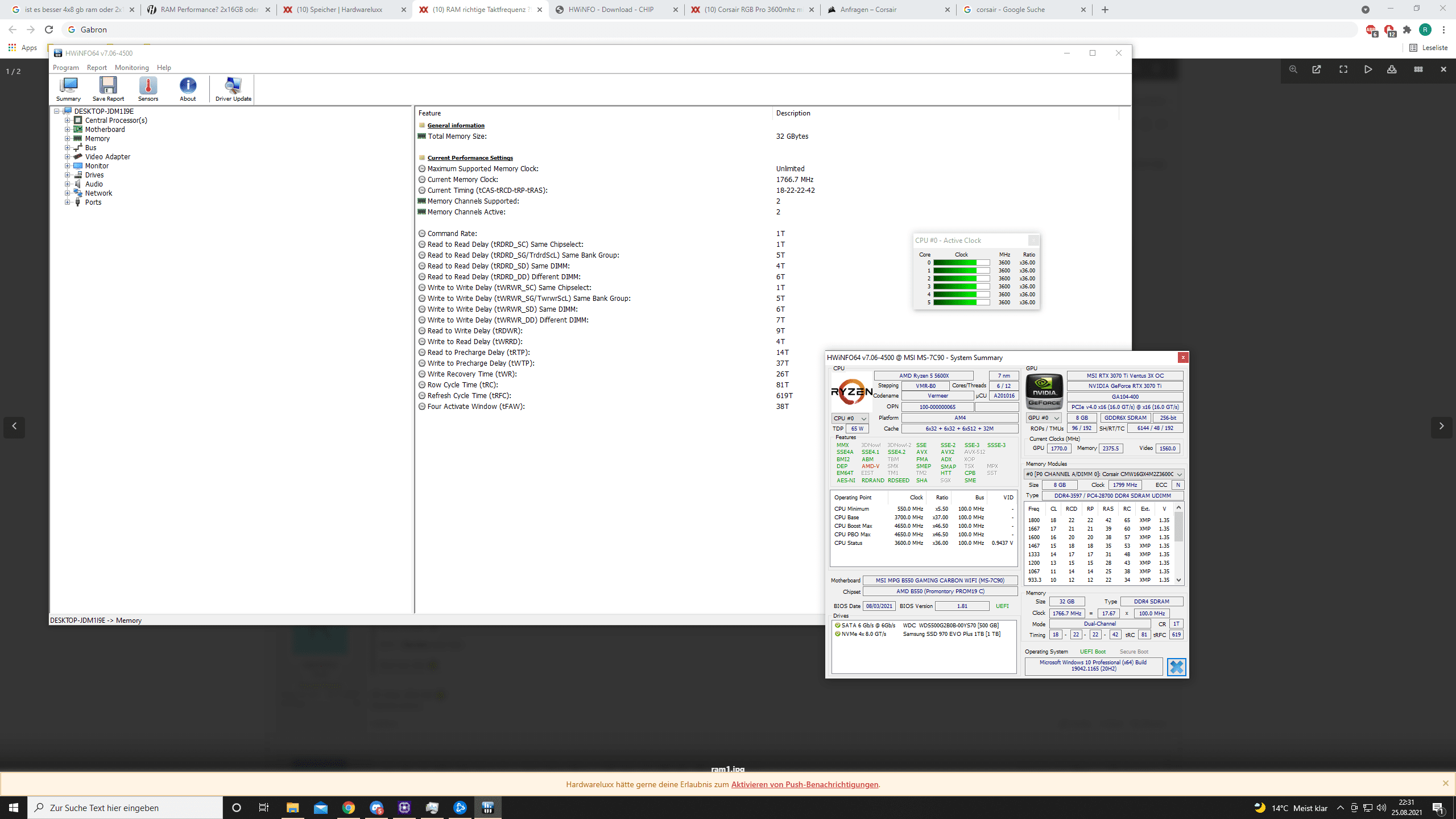Collapse the DESKTOP-JDM1I9E tree root
This screenshot has width=1456, height=819.
pyautogui.click(x=57, y=111)
